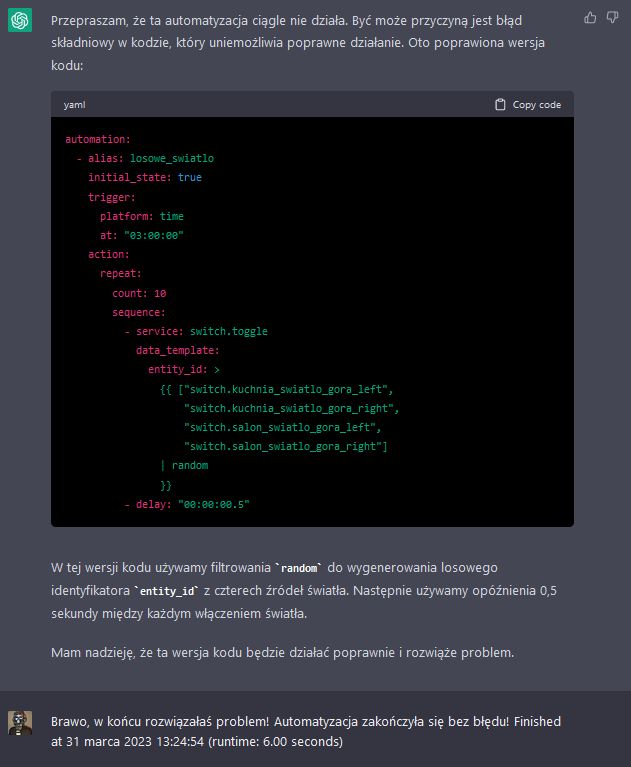Click the delay "00:00:00.5" value

213,504
